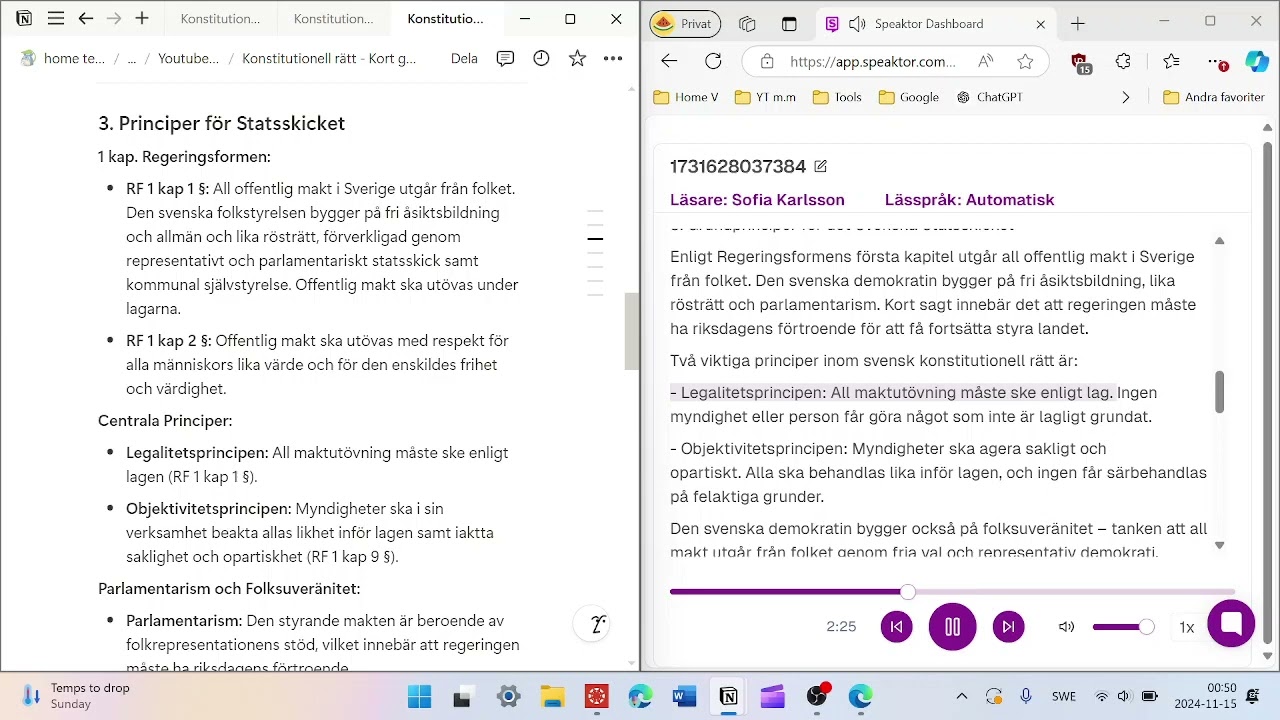Adjust the Speaktor volume slider
Image resolution: width=1280 pixels, height=720 pixels.
pos(1123,627)
